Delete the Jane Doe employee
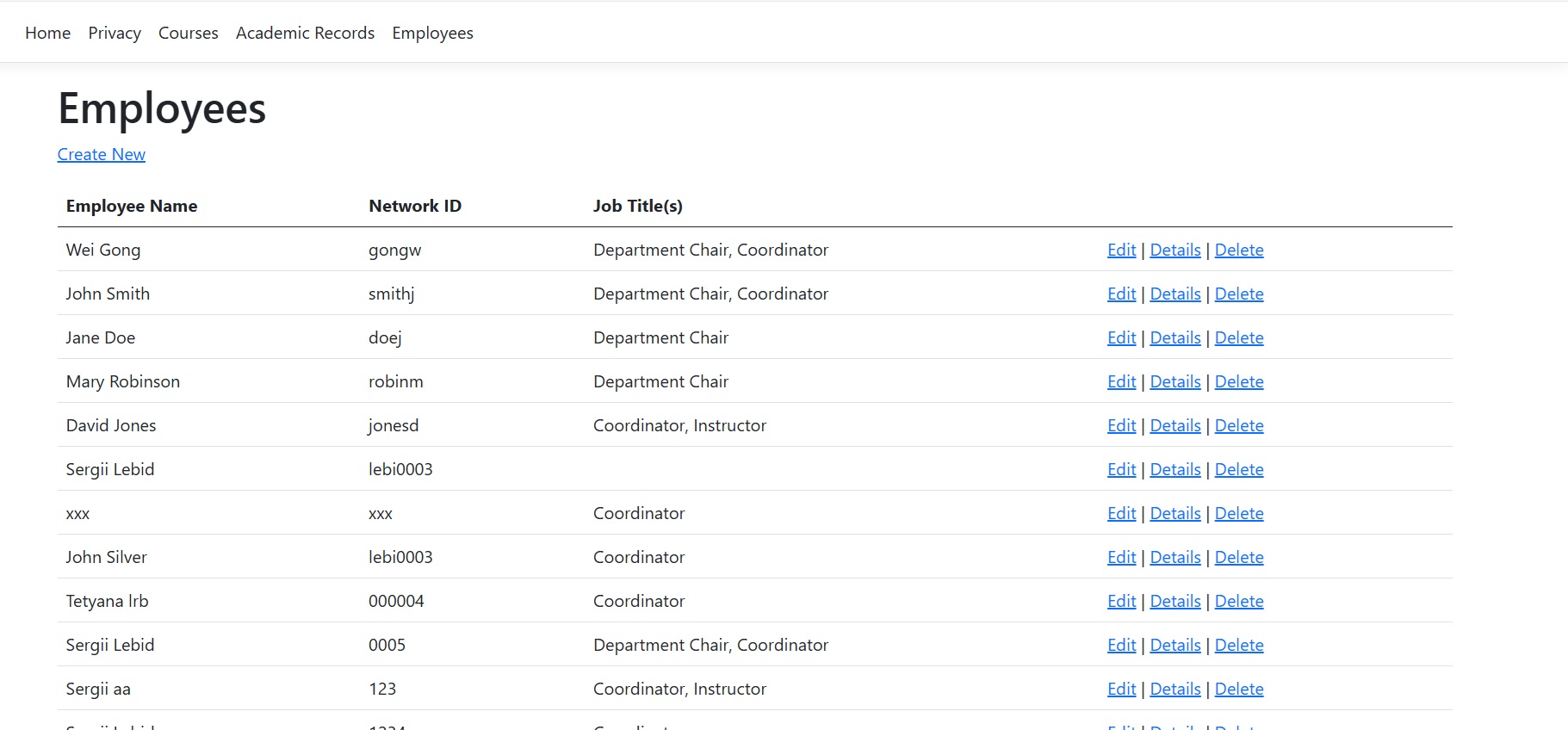 [x=1238, y=337]
